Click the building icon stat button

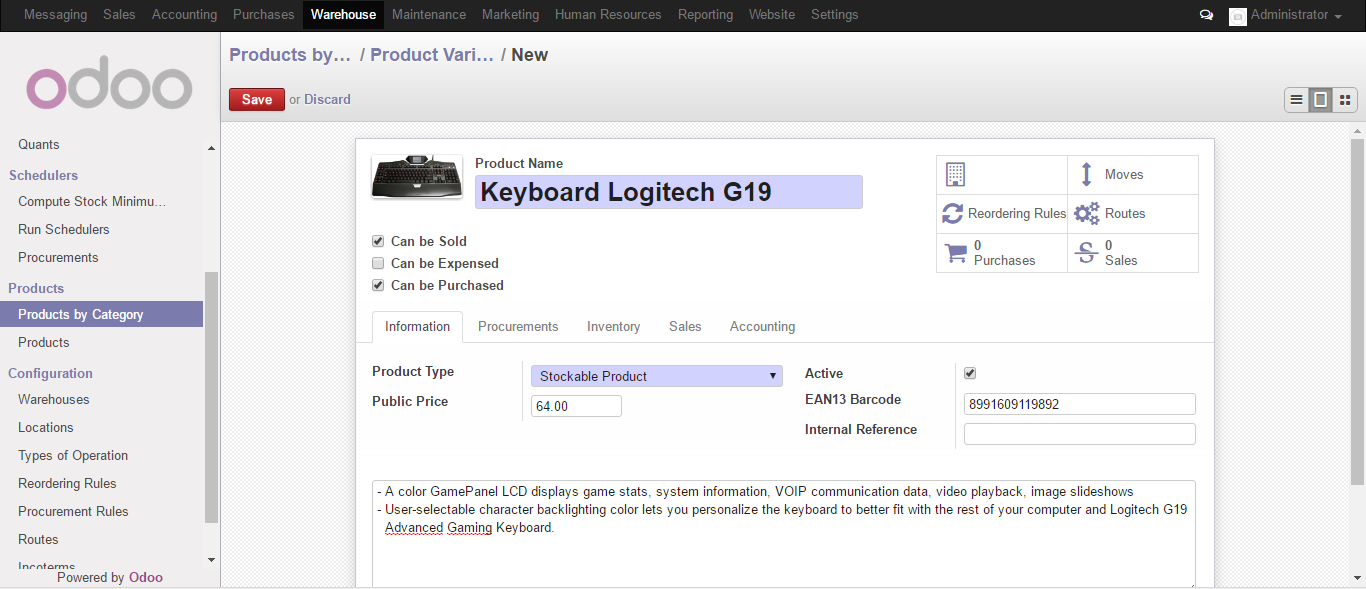956,175
